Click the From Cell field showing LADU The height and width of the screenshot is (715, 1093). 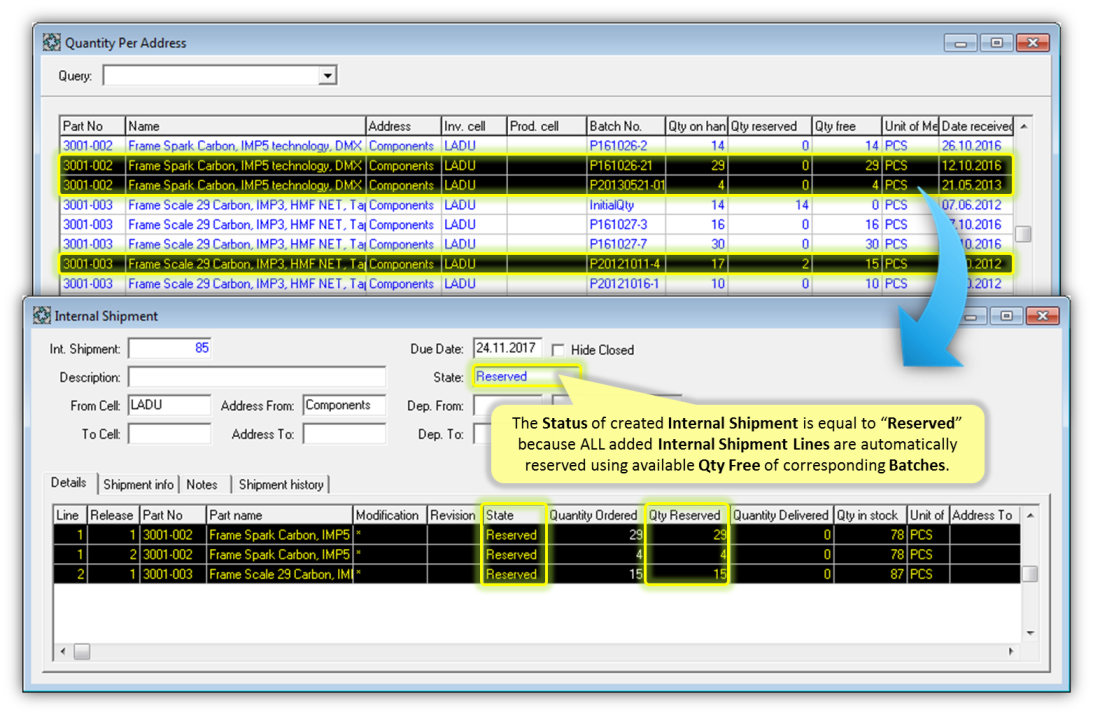point(170,405)
